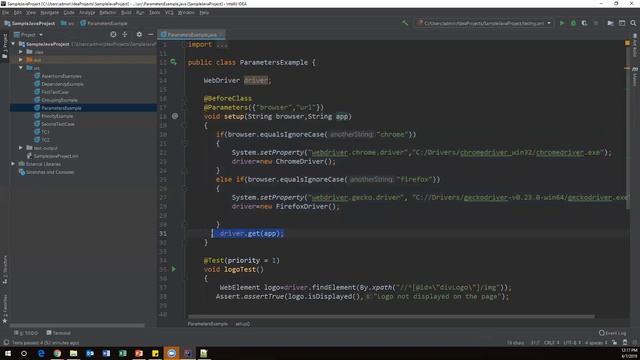Select Scratches and Consoles node
640x360 pixels.
(47, 172)
